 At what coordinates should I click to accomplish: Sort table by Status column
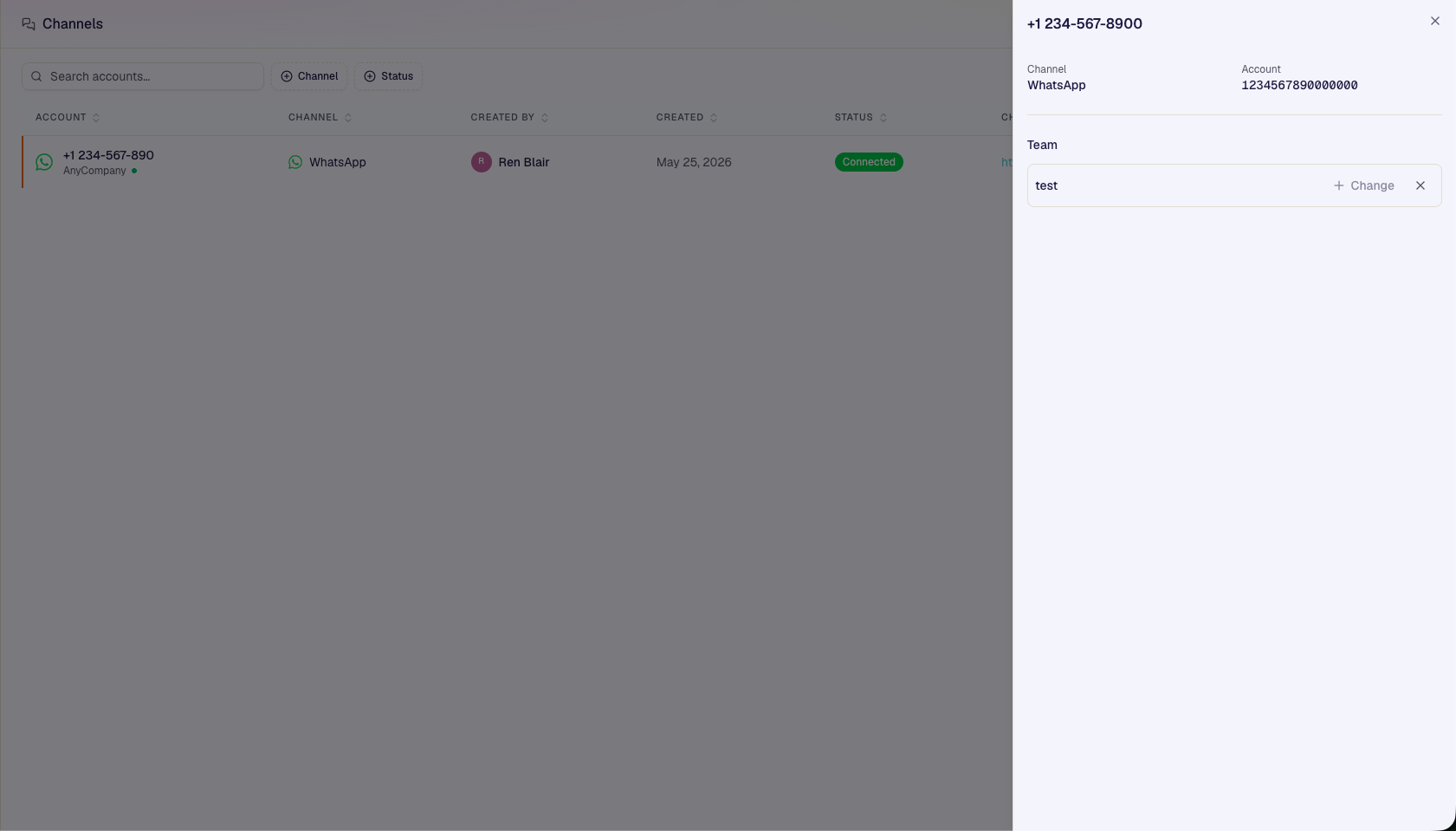coord(861,118)
